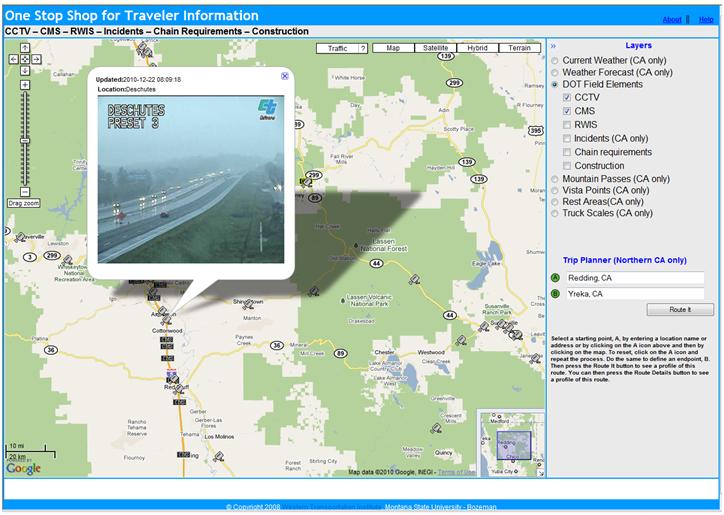Open the CCTV camera north of Quincy

(435, 429)
